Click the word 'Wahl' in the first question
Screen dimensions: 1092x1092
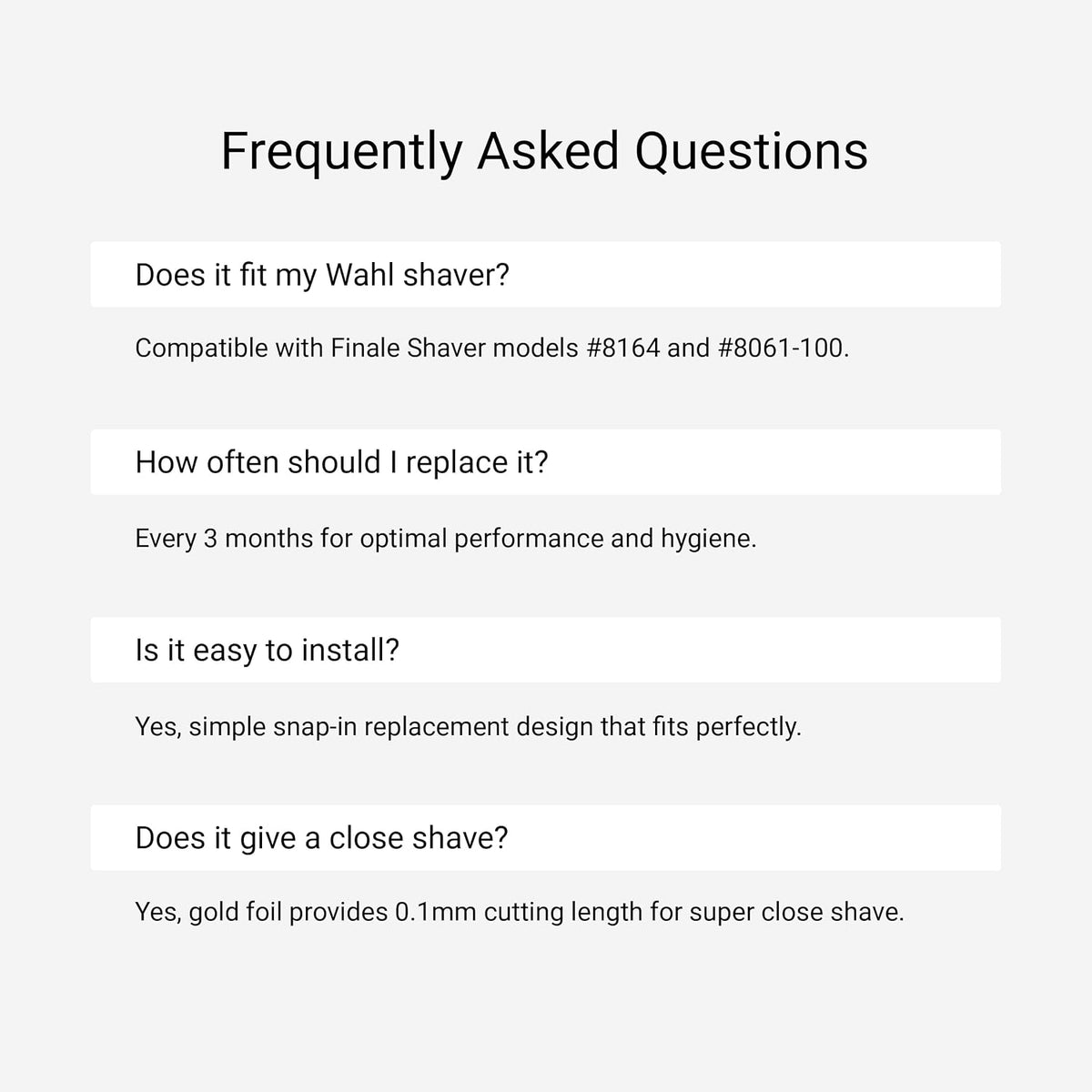click(360, 275)
